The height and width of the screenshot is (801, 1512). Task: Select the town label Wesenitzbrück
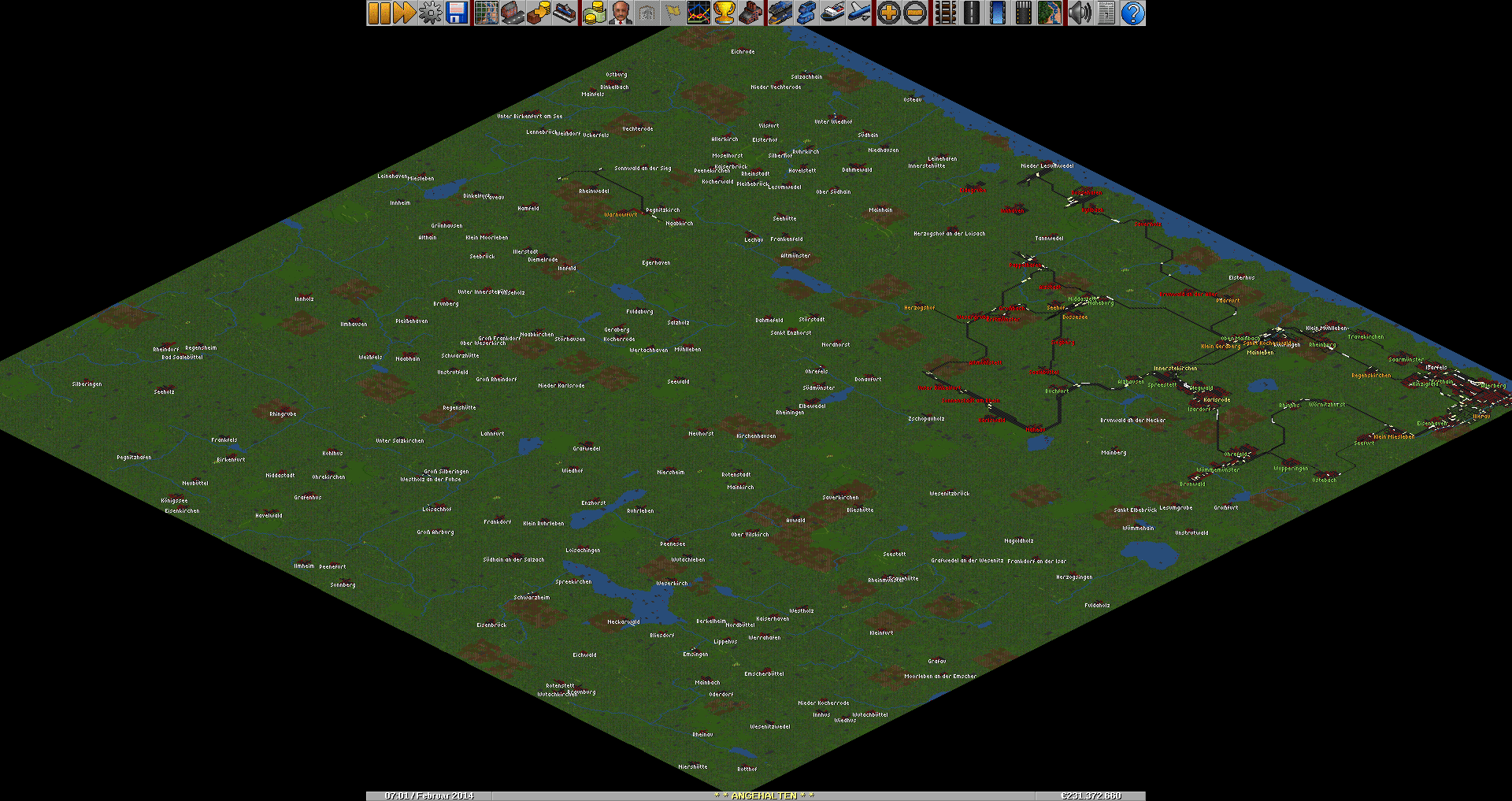tap(949, 494)
